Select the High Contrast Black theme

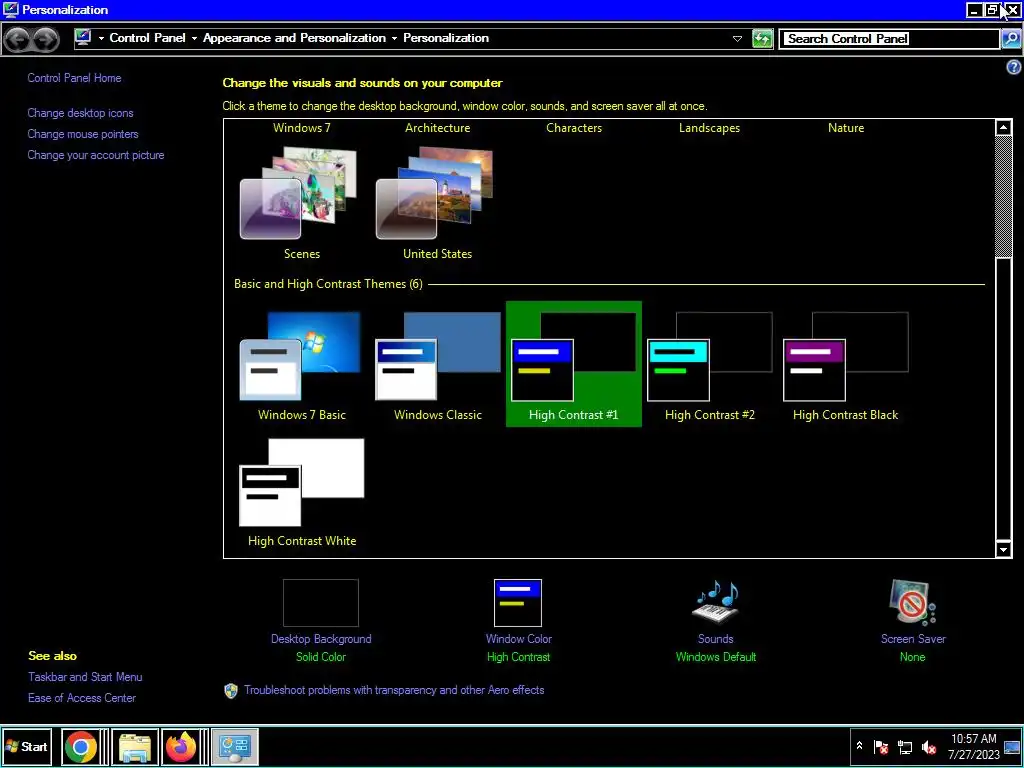tap(846, 356)
